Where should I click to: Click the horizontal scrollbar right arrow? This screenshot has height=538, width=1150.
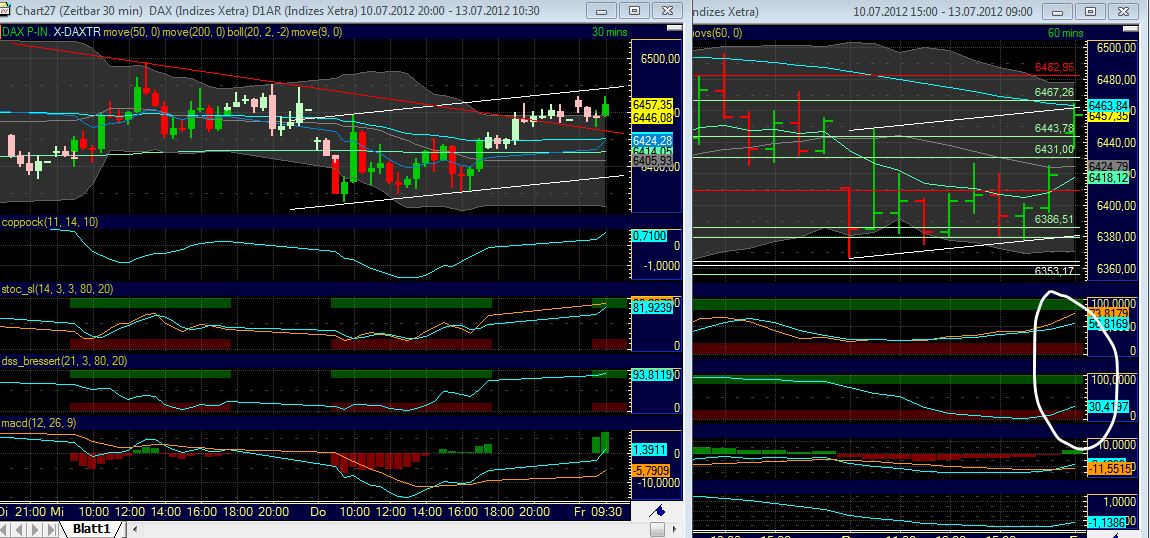coord(675,528)
